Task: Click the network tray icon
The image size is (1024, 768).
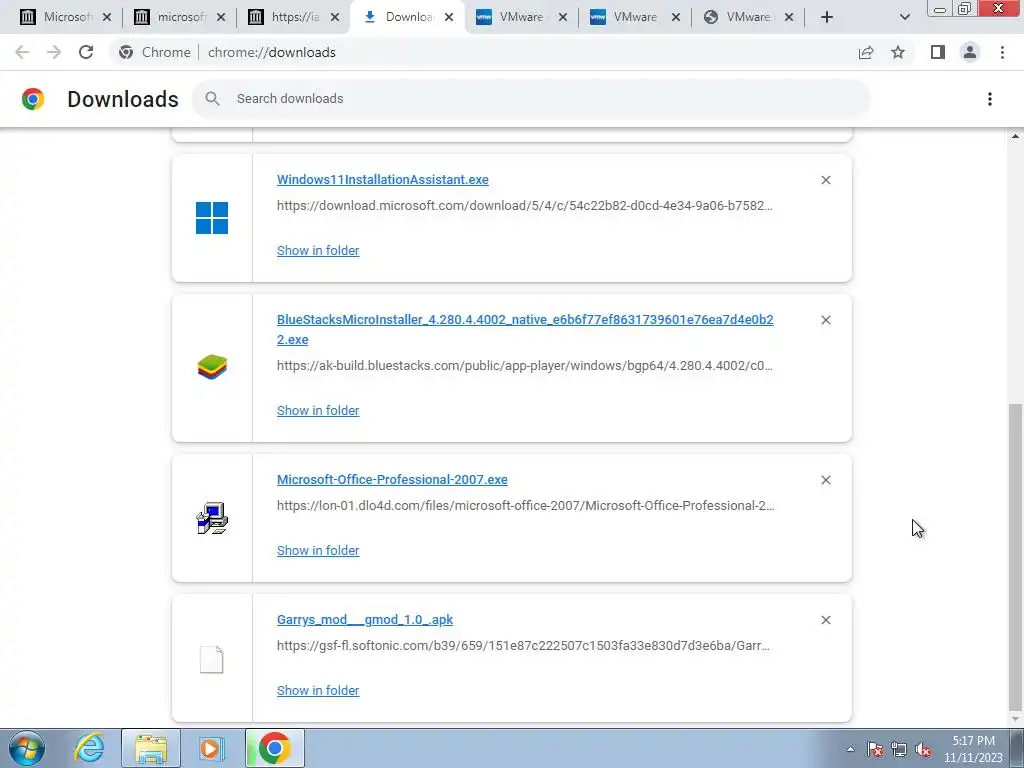Action: (899, 750)
